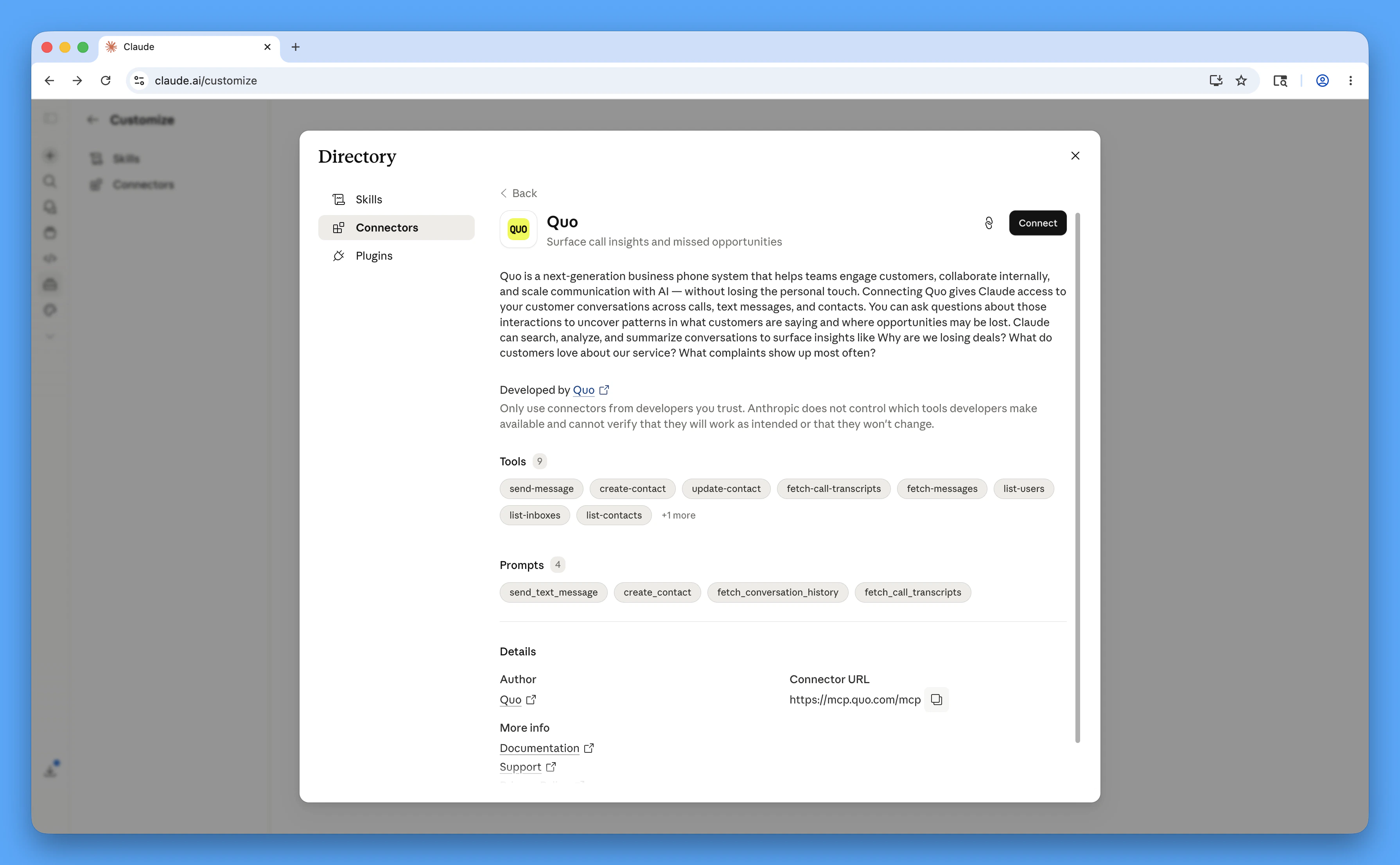Toggle the sidebar panel icon in background
This screenshot has width=1400, height=865.
[x=50, y=118]
